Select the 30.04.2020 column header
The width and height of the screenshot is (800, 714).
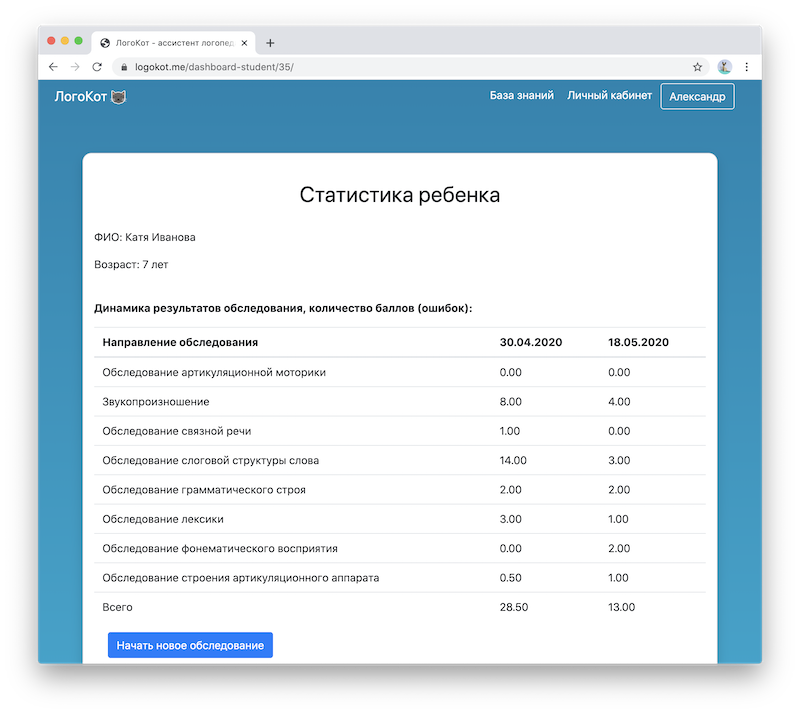coord(530,342)
